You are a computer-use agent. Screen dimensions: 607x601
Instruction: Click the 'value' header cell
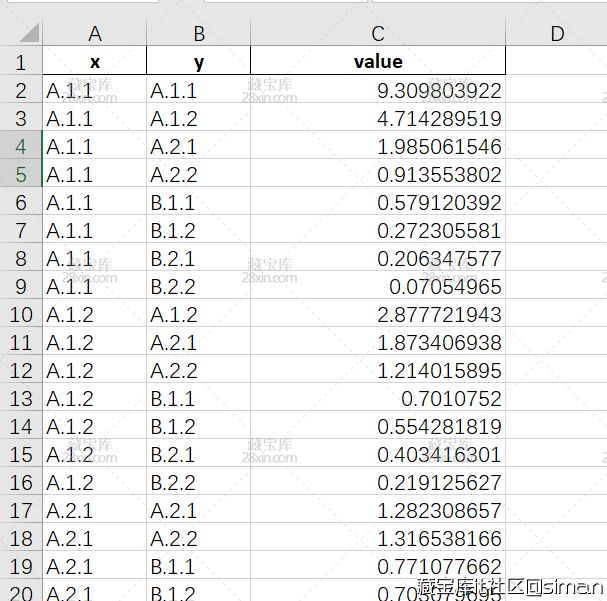(378, 62)
